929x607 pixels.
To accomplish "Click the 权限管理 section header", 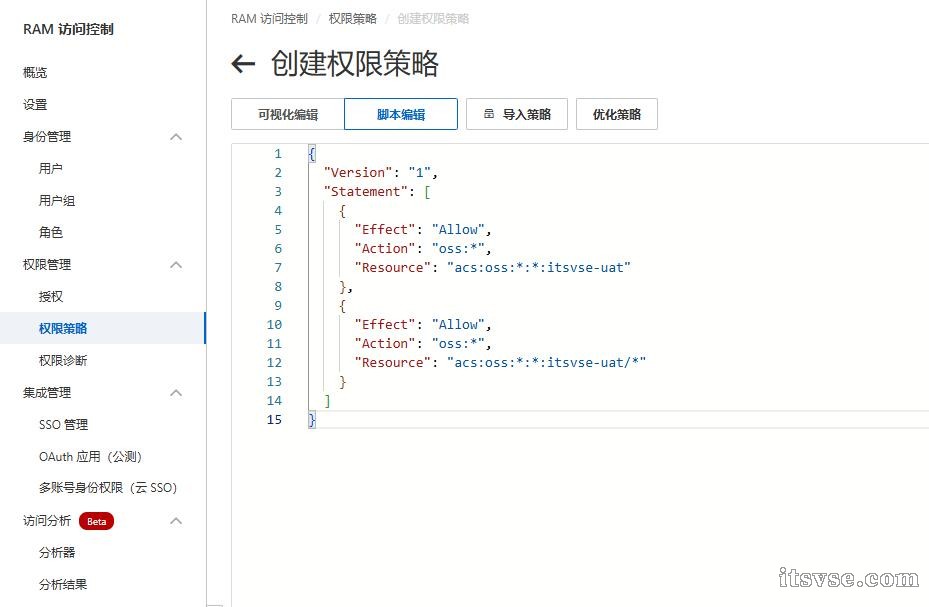I will 47,265.
